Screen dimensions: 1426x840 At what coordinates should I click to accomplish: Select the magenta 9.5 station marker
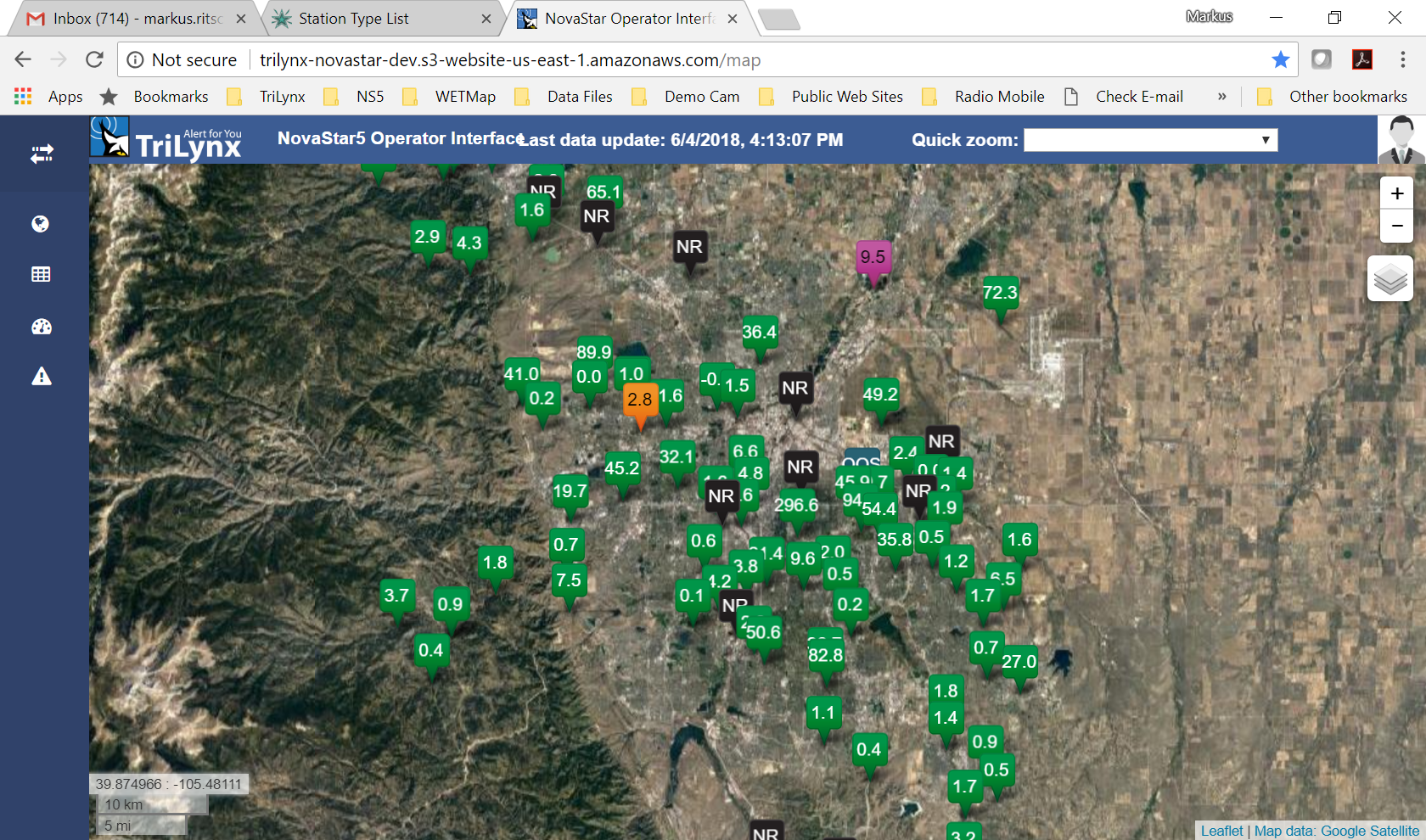(873, 258)
